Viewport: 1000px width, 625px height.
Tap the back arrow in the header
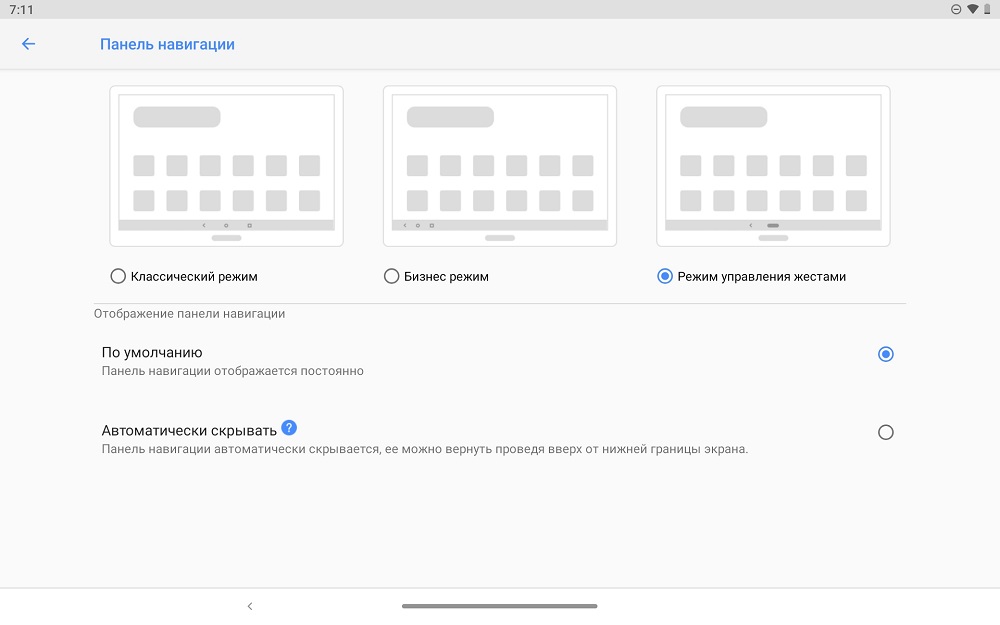click(28, 43)
